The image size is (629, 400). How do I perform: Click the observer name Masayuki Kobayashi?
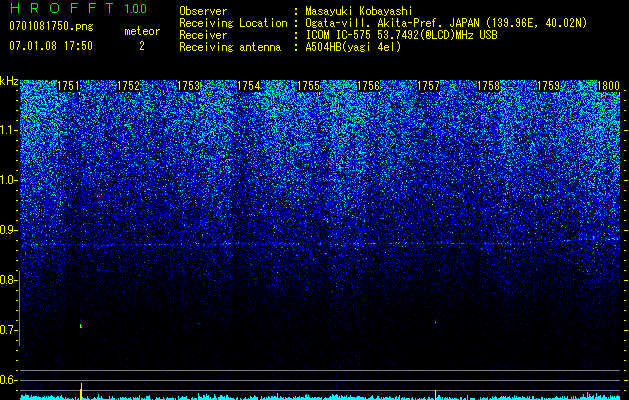point(359,11)
